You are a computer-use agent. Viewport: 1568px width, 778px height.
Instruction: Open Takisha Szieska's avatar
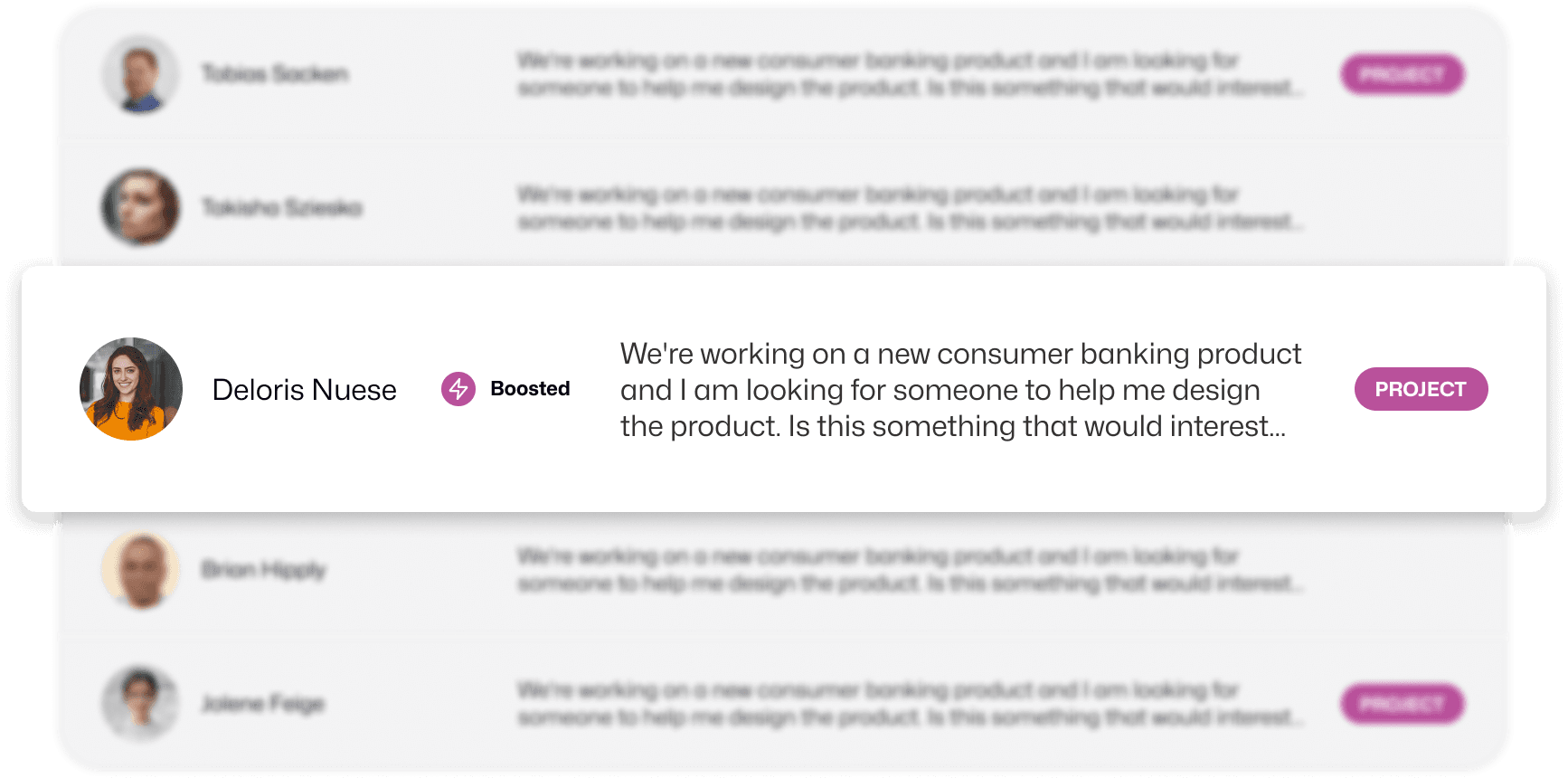[140, 207]
